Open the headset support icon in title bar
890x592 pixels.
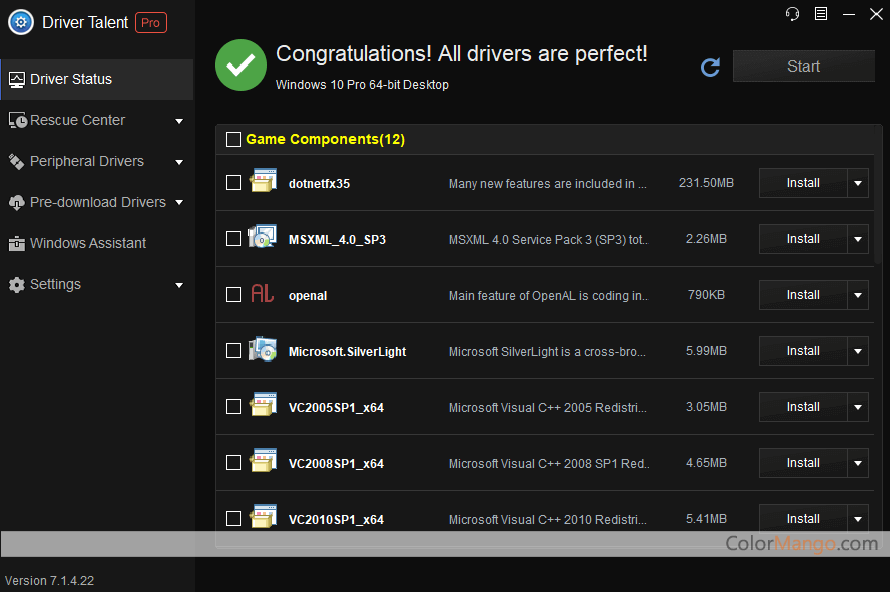[792, 14]
